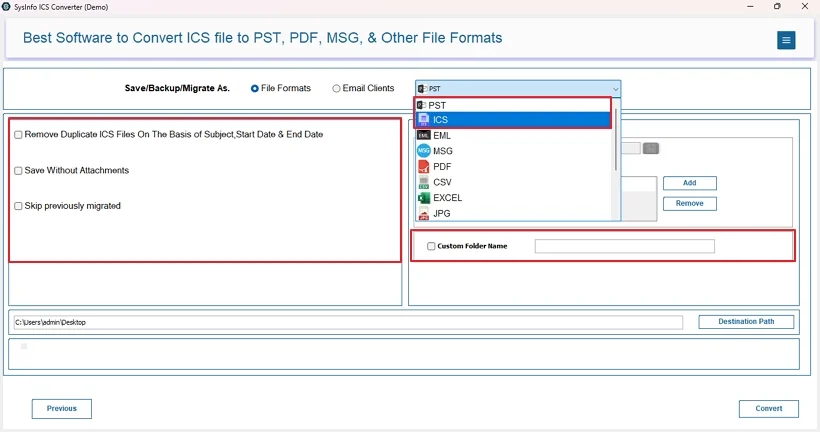This screenshot has height=432, width=820.
Task: Click the Custom Folder Name text field
Action: (x=624, y=246)
